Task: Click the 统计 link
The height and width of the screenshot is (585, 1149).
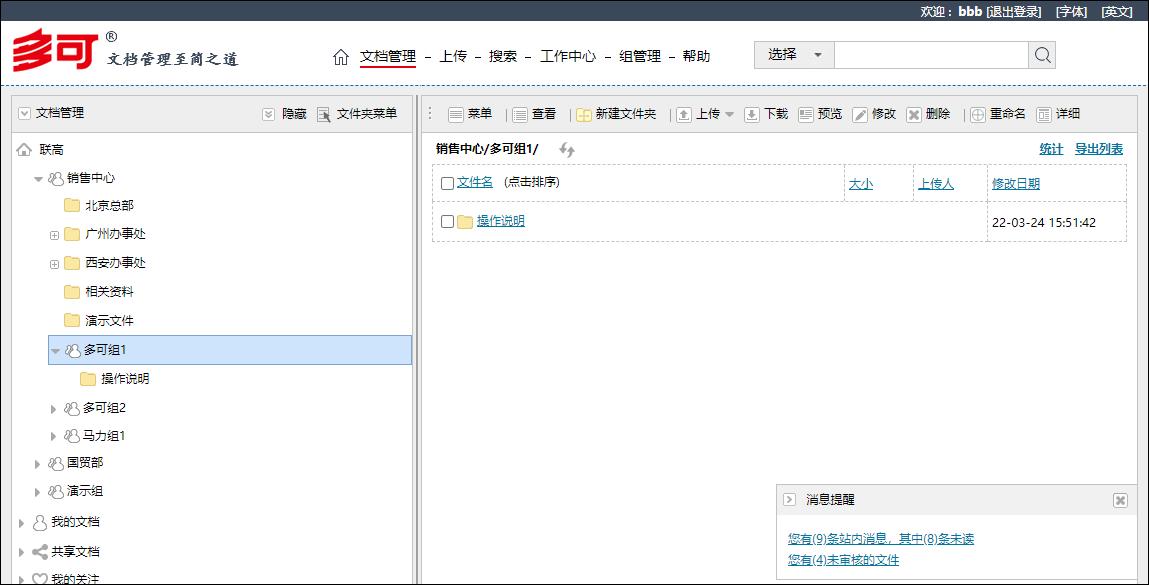Action: click(1050, 148)
